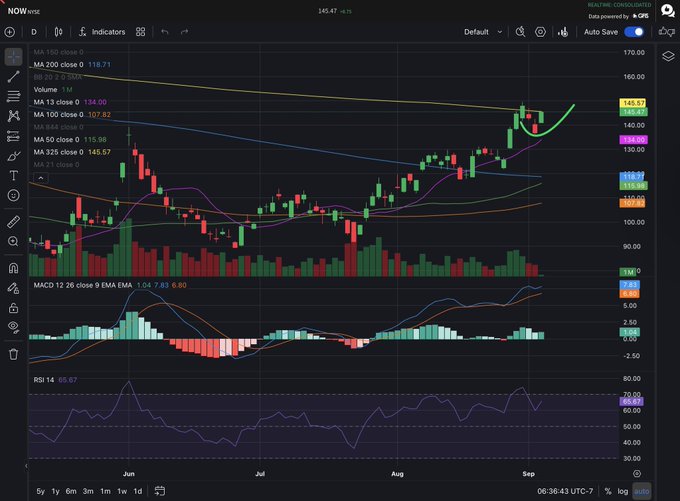
Task: Select the 1d date range
Action: click(x=138, y=491)
